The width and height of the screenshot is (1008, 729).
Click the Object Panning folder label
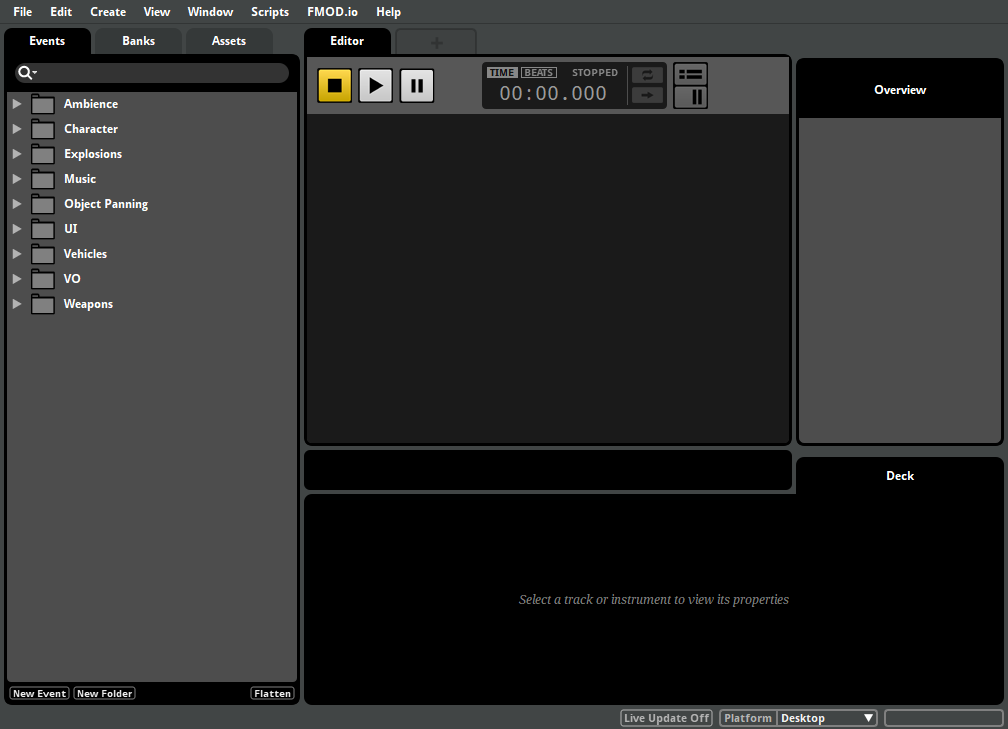106,204
